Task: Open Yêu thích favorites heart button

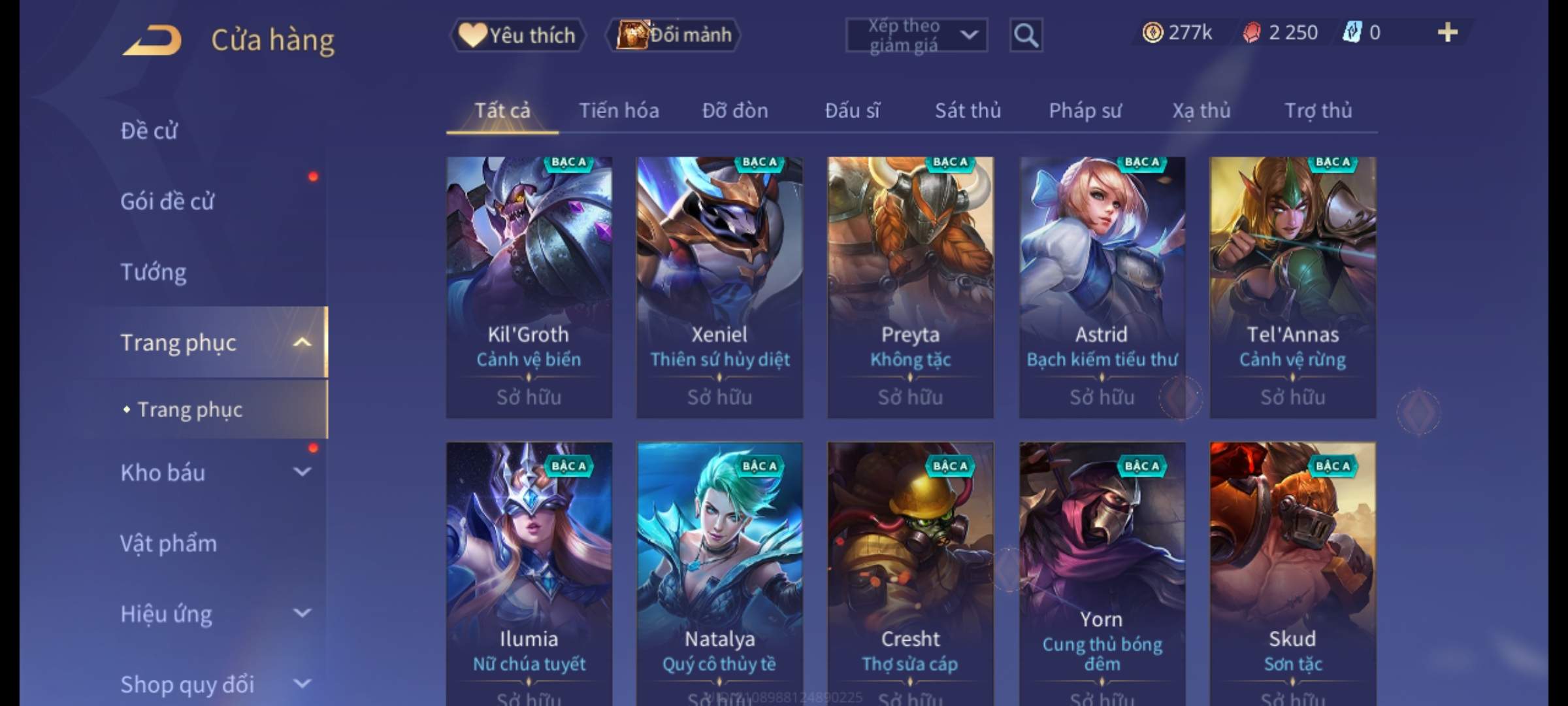Action: 517,35
